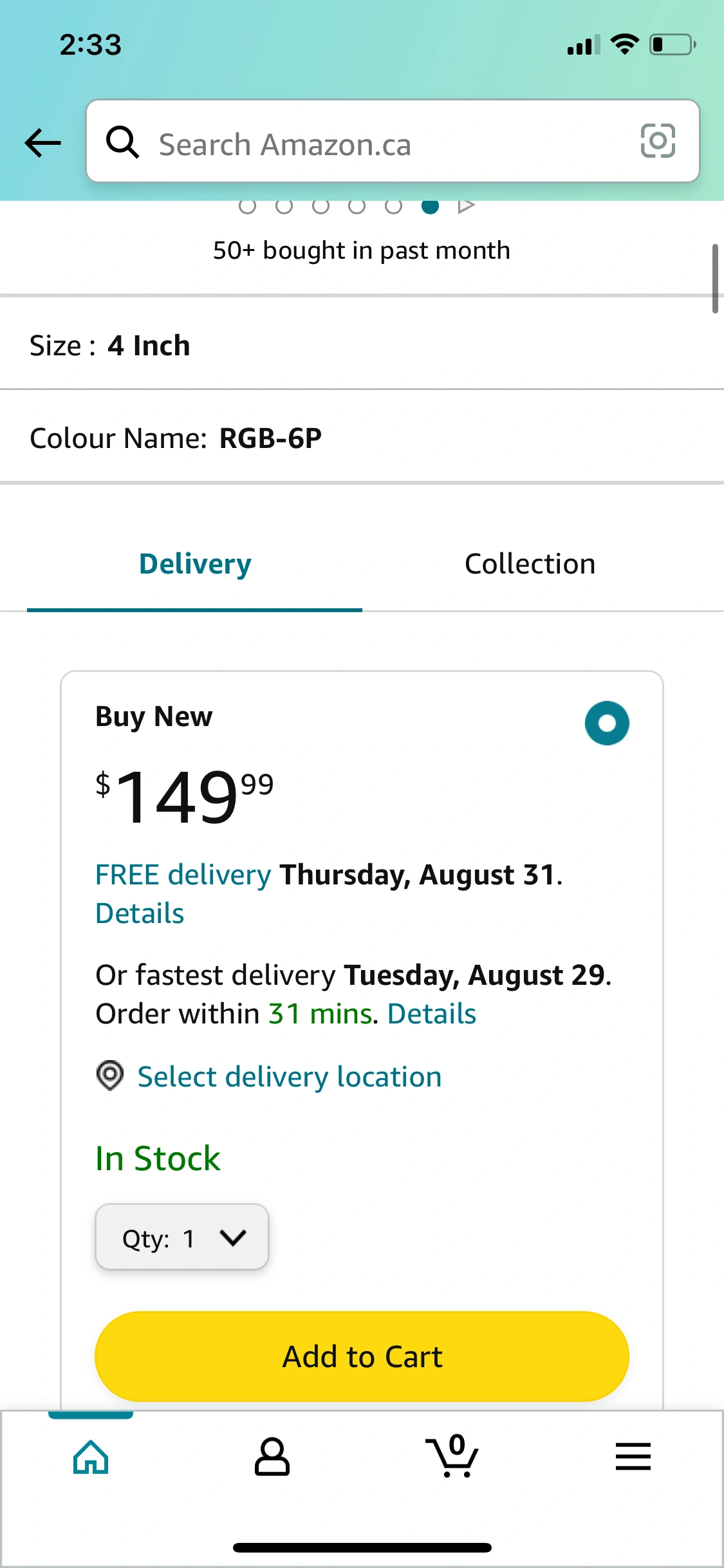Select the first image carousel dot
Screen dimensions: 724x1568
247,206
